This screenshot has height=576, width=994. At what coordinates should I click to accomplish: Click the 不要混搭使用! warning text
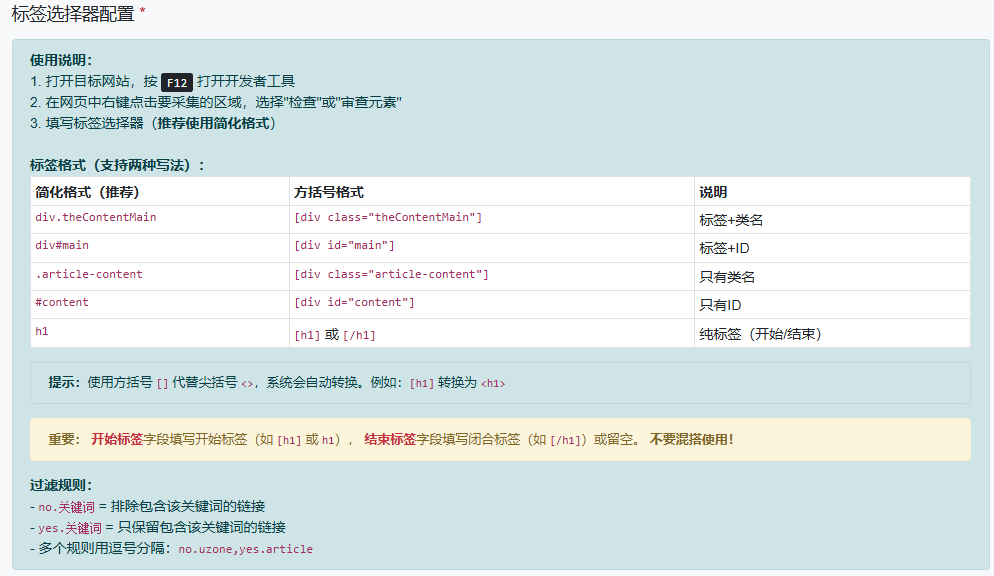point(692,440)
